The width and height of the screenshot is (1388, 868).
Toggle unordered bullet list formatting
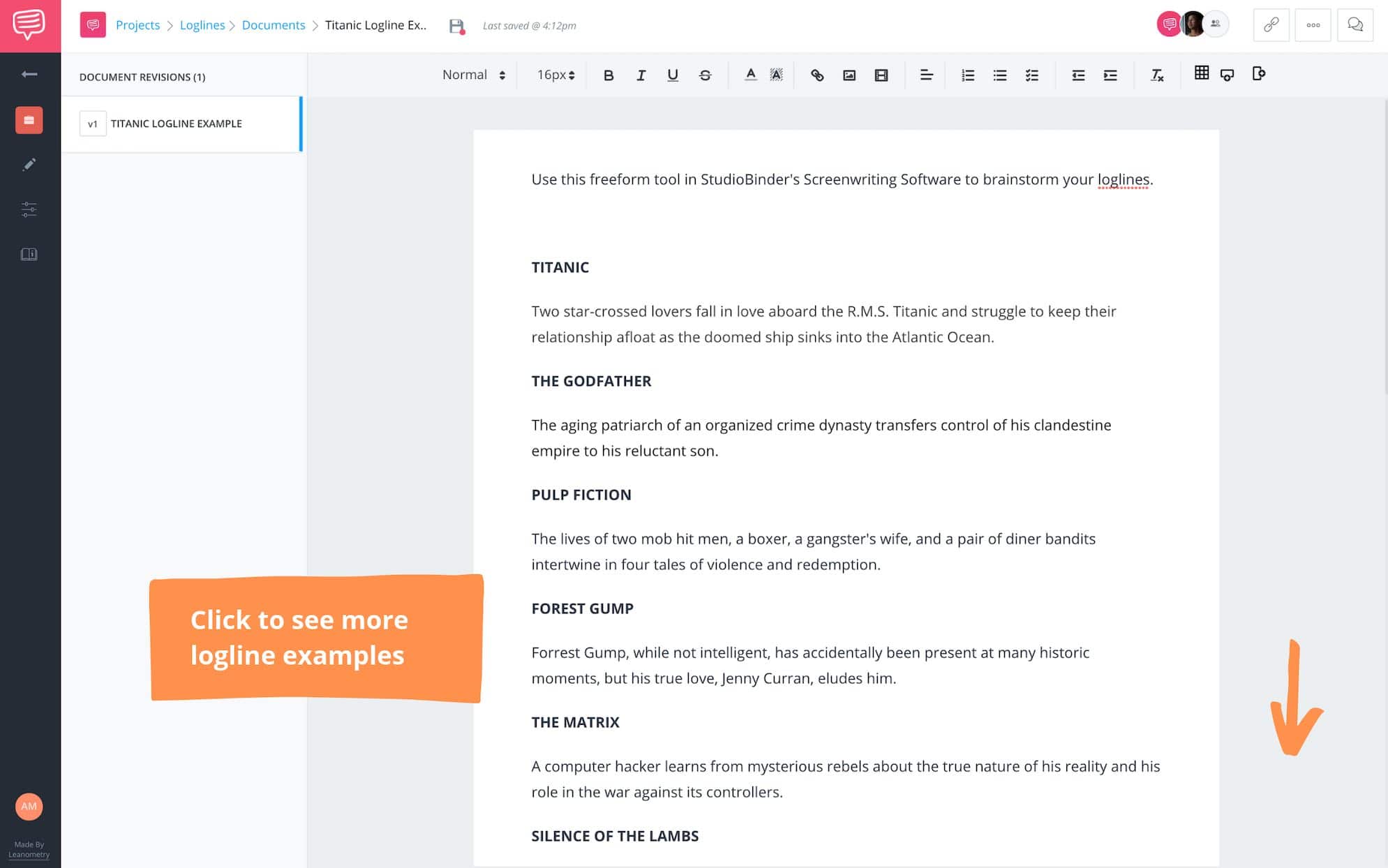1000,74
